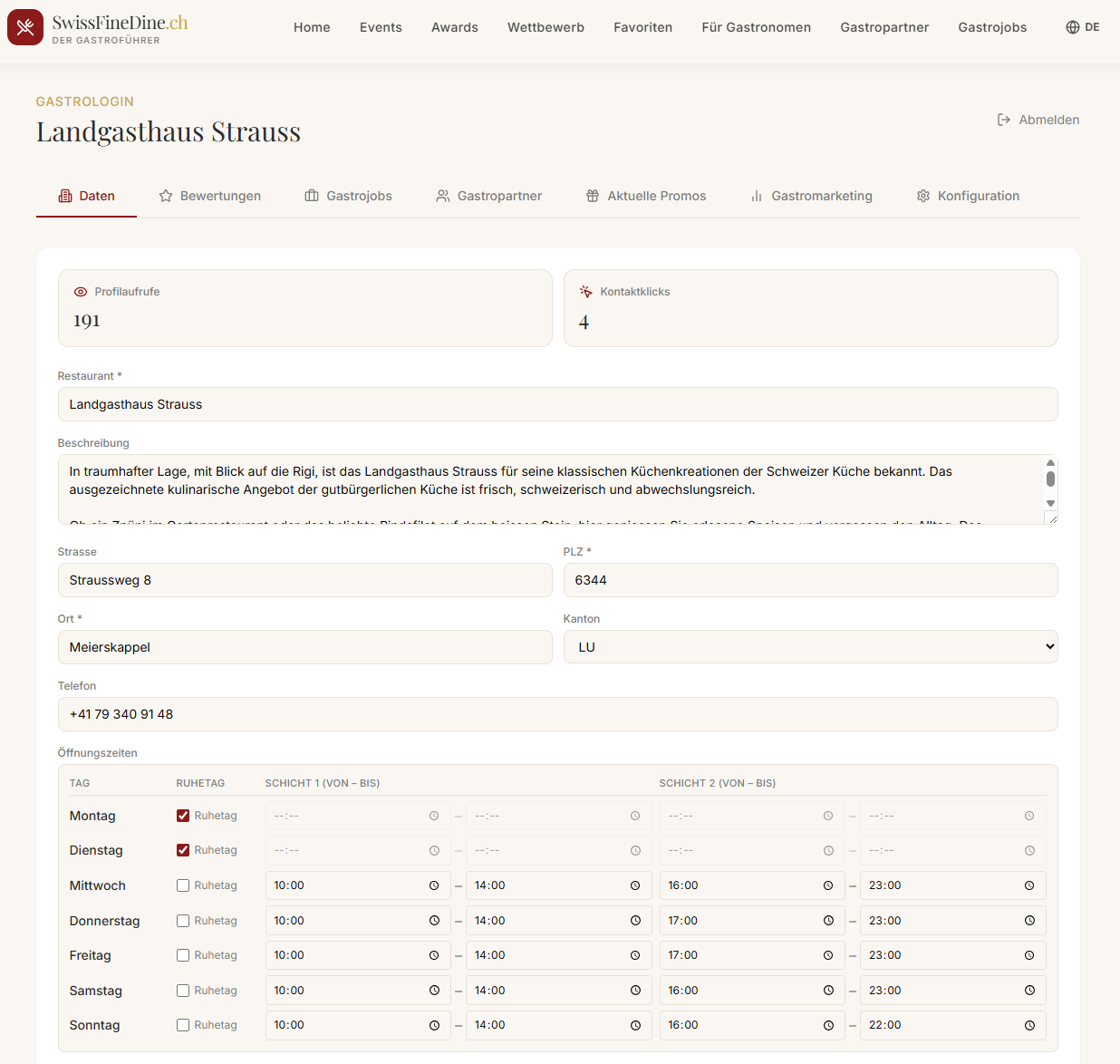Click the eye icon beside Profilaufrufe
This screenshot has width=1120, height=1064.
click(x=81, y=292)
